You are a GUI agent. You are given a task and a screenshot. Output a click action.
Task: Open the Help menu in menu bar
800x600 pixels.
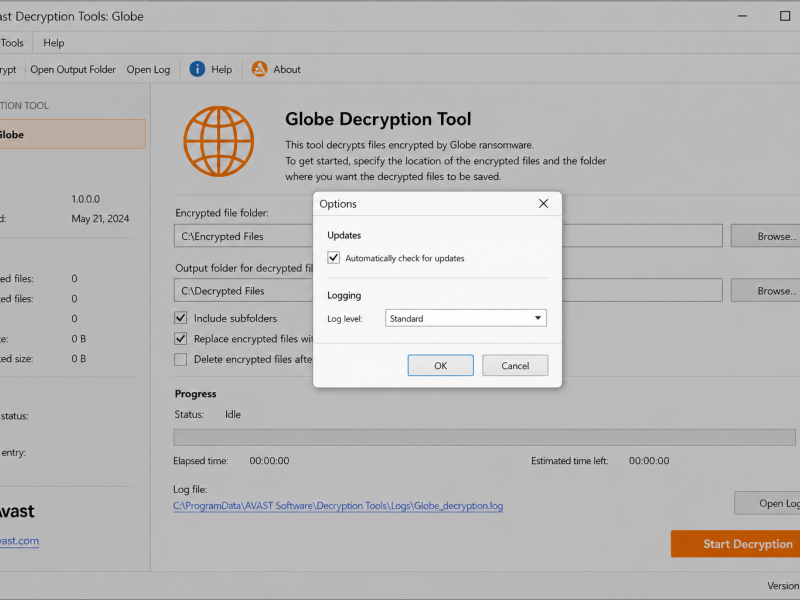click(54, 43)
